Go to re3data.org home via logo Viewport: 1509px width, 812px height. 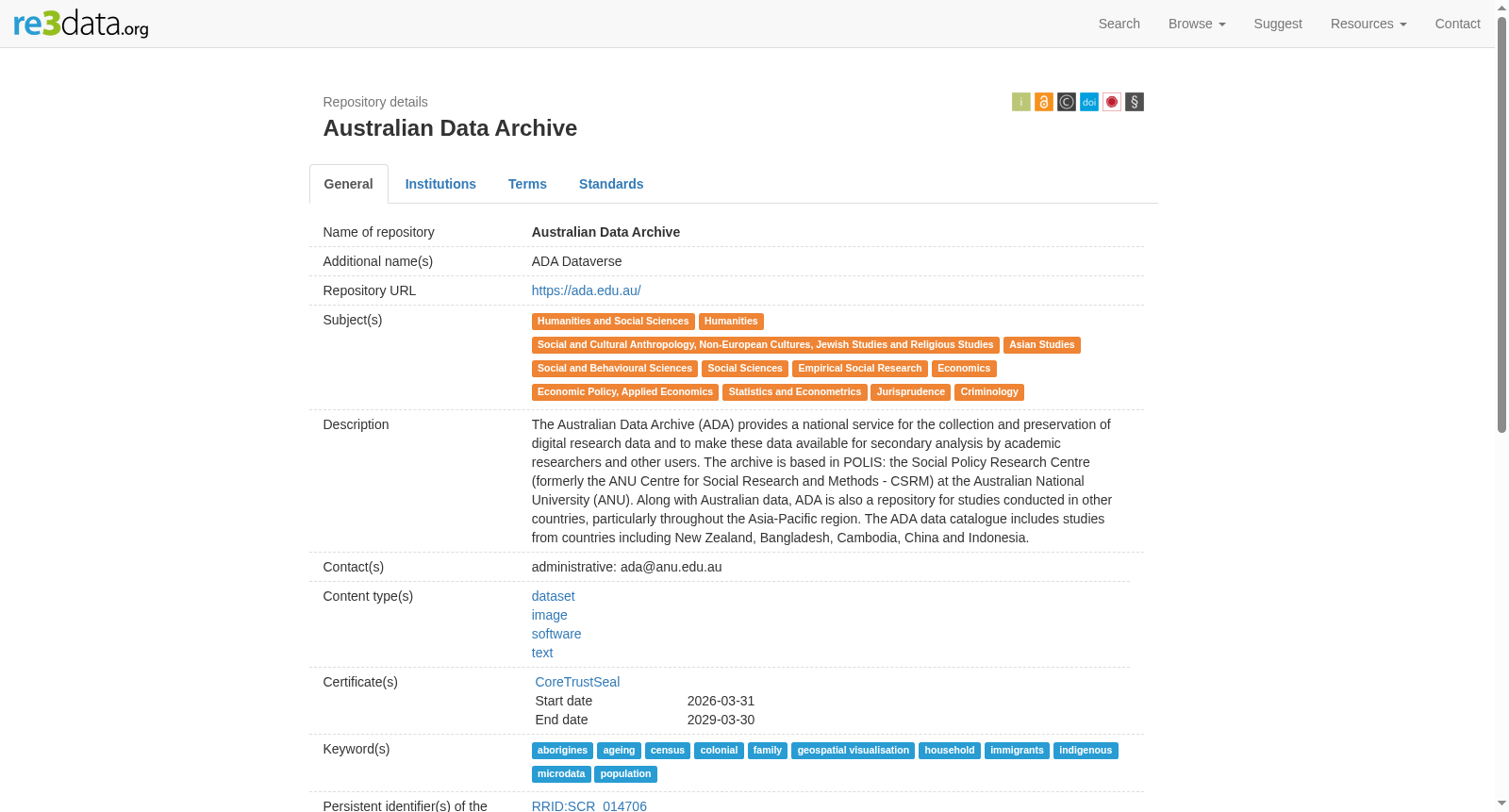pyautogui.click(x=81, y=24)
